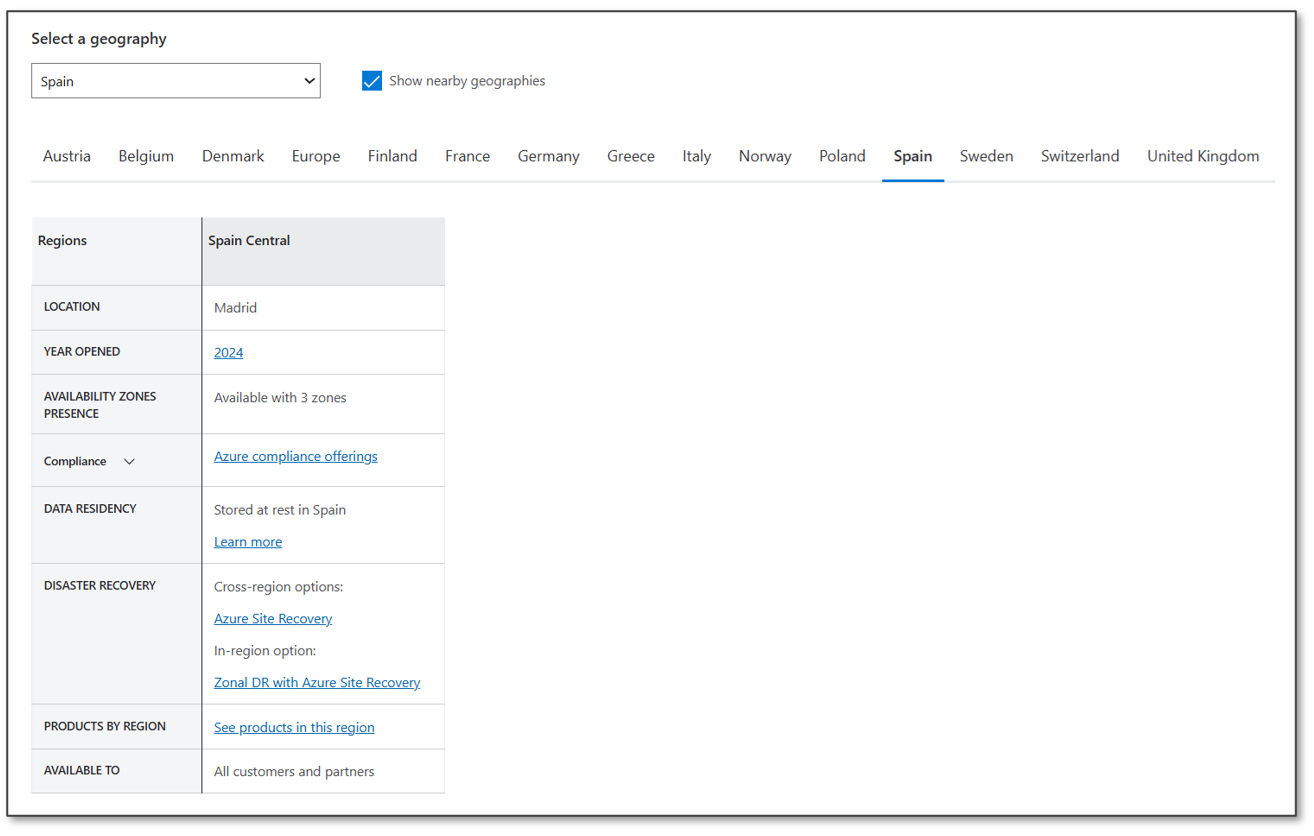Switch to the Poland tab
This screenshot has height=836, width=1314.
click(x=842, y=156)
